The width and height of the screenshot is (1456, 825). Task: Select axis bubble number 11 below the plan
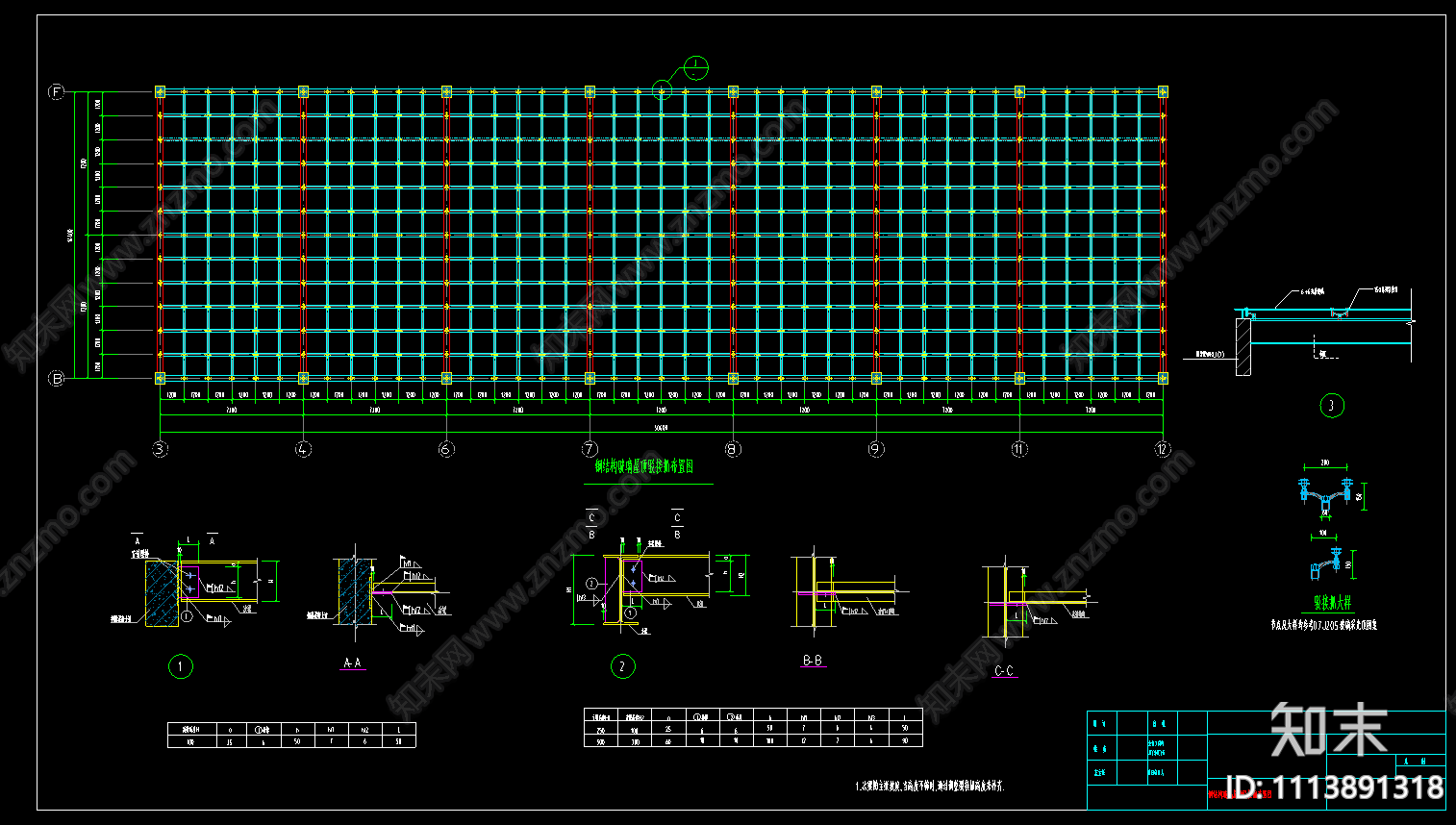1019,449
